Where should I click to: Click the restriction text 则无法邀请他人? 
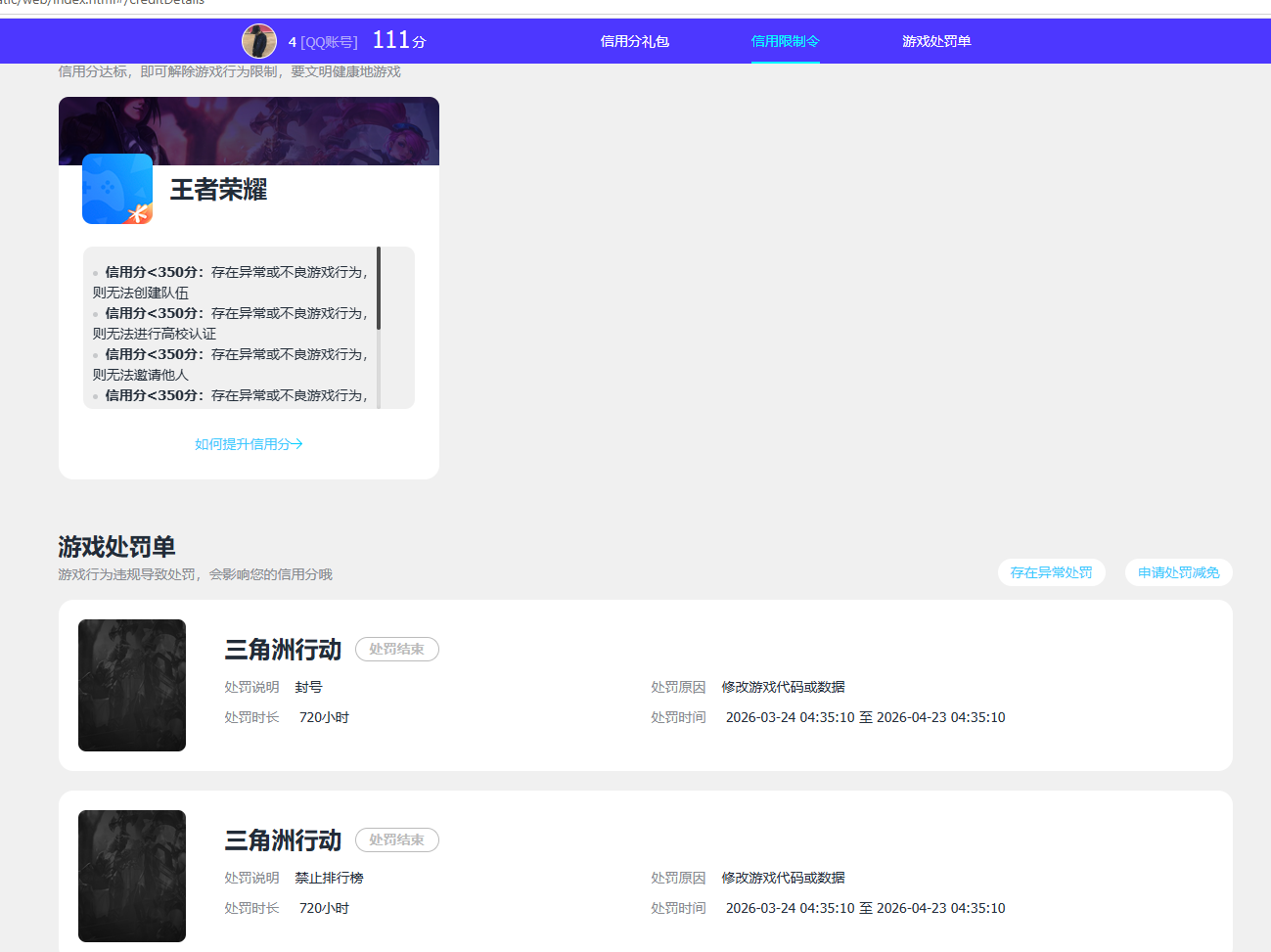(x=141, y=375)
